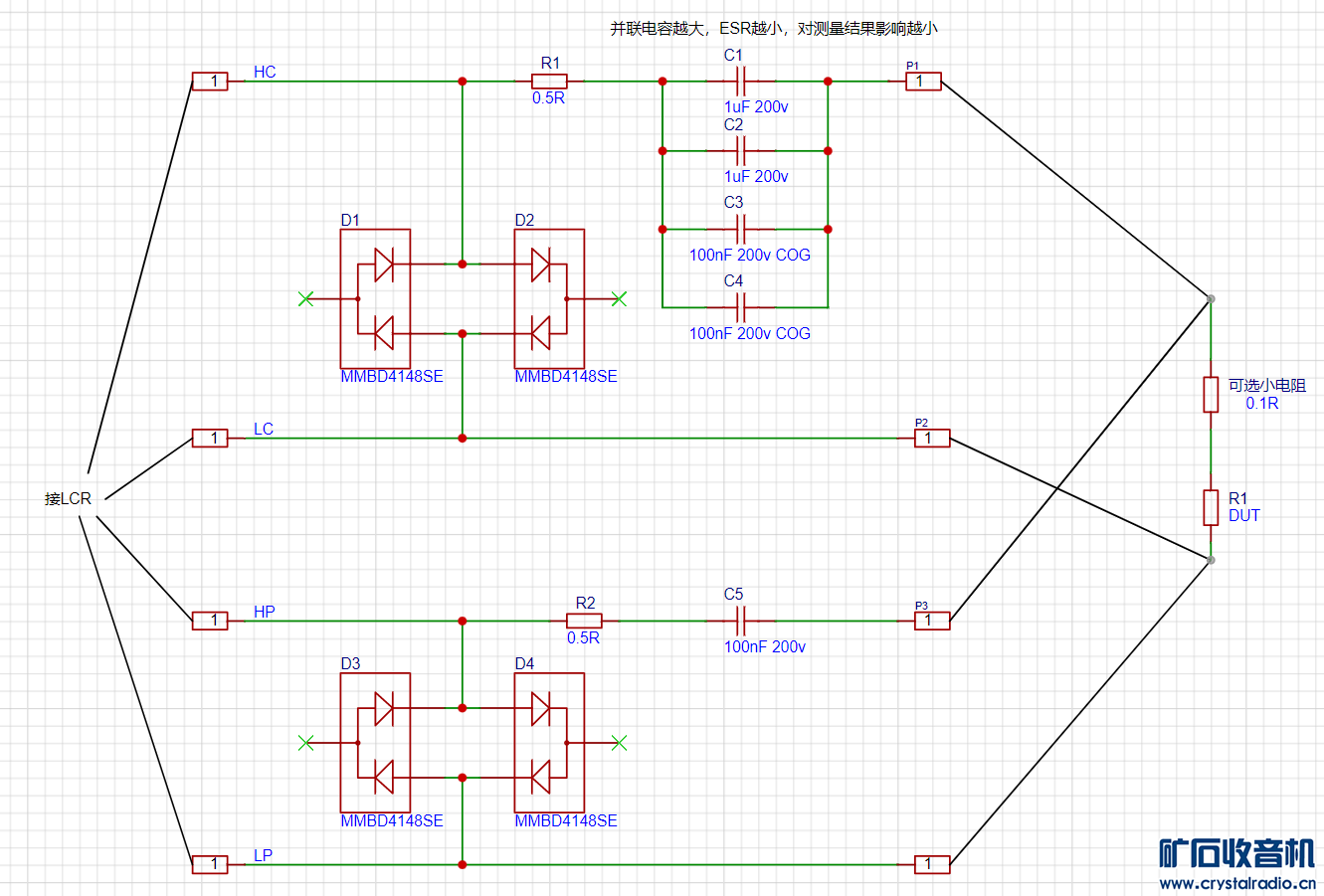Image resolution: width=1324 pixels, height=896 pixels.
Task: Select the LC connector pin box
Action: [210, 438]
